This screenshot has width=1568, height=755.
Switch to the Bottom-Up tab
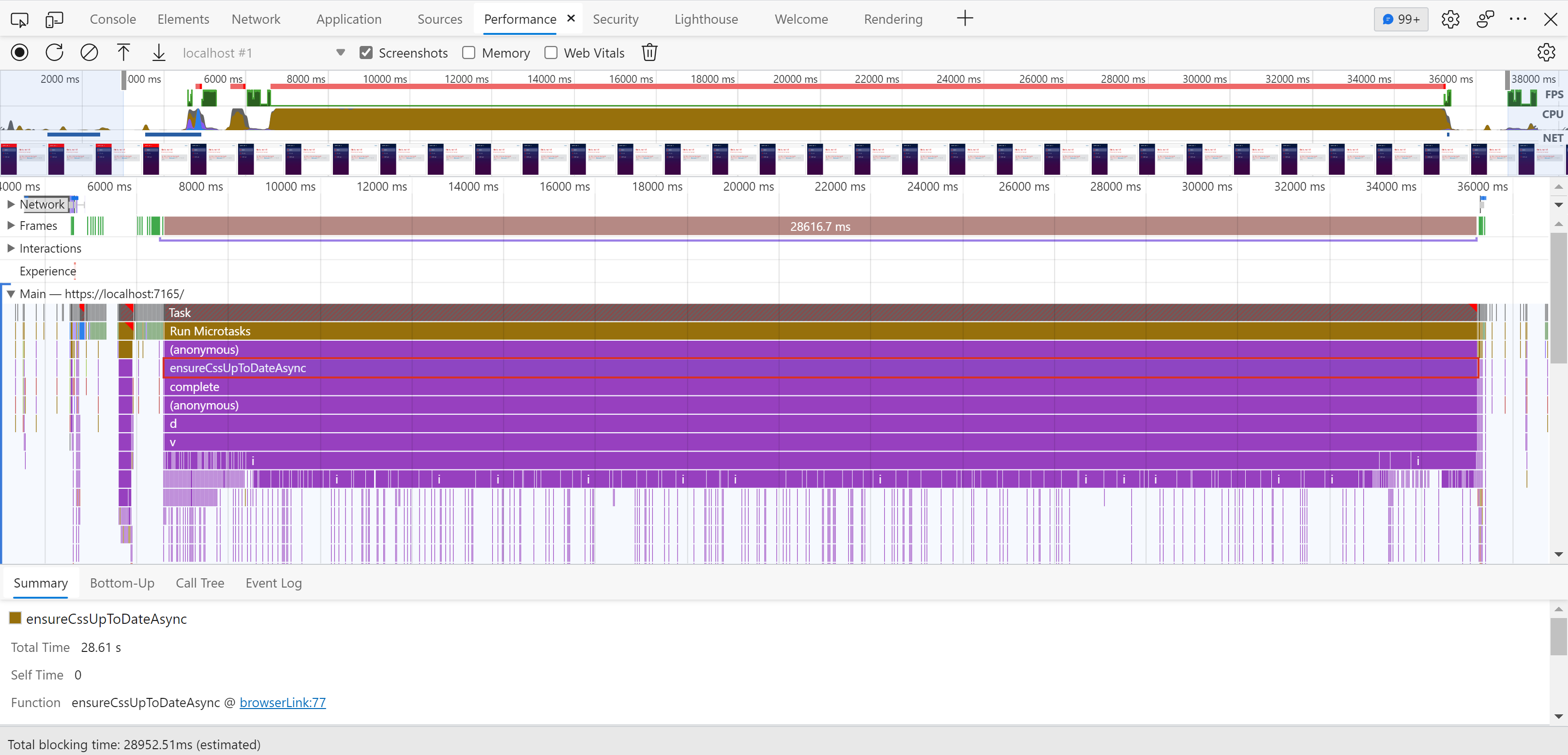click(x=122, y=583)
